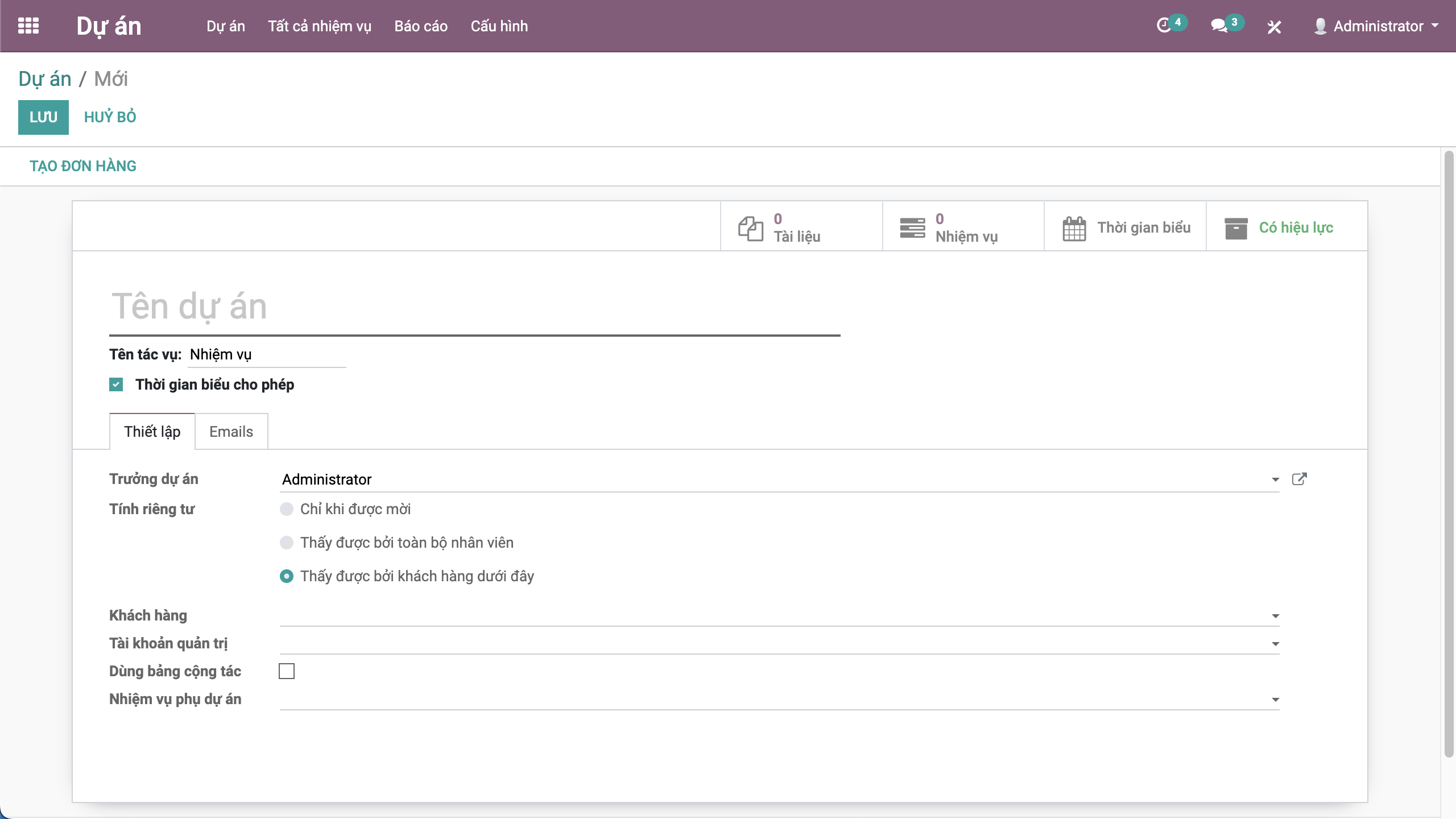Image resolution: width=1456 pixels, height=819 pixels.
Task: Open the apps grid menu icon
Action: point(28,26)
